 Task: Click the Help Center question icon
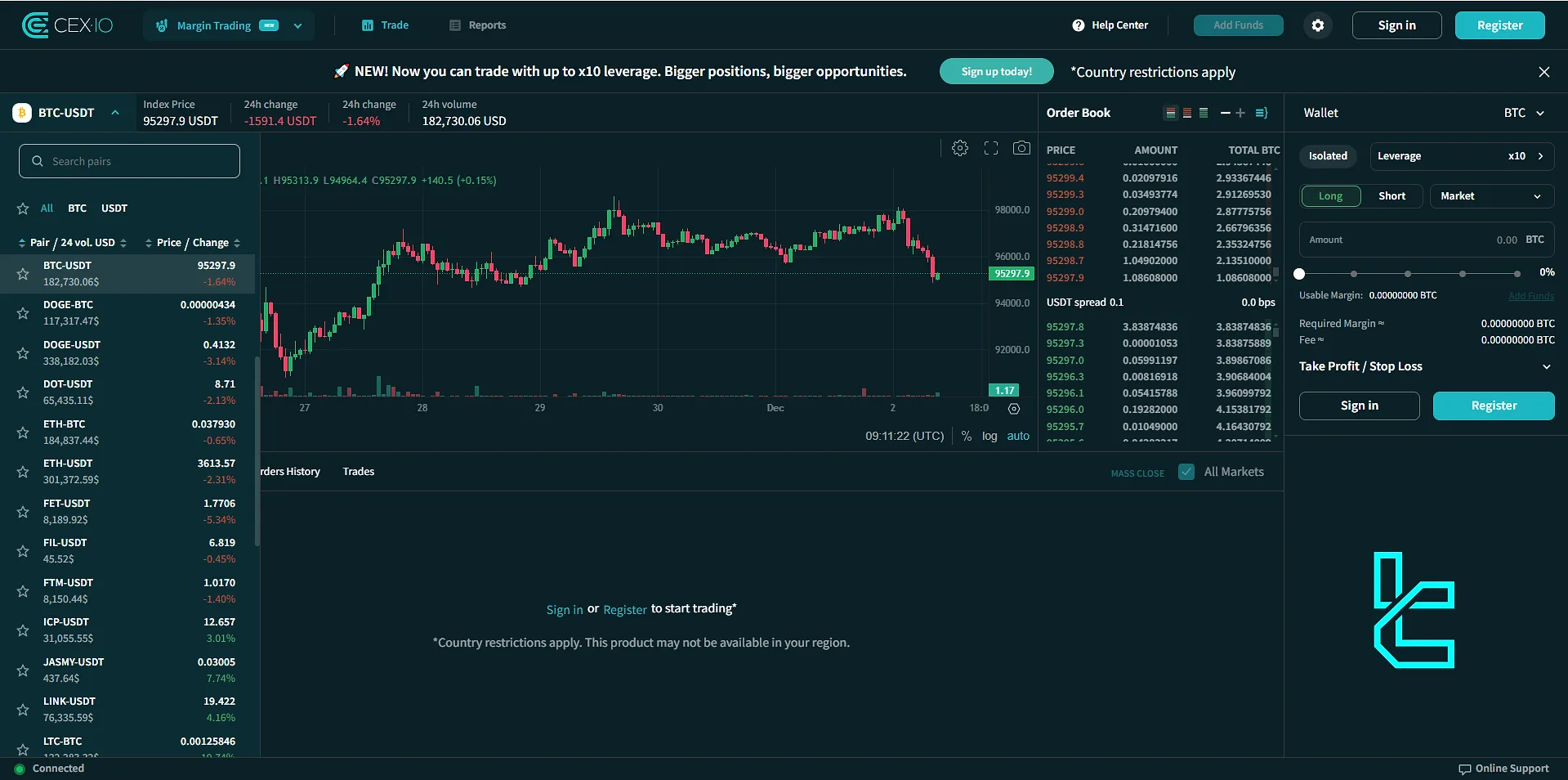point(1079,25)
